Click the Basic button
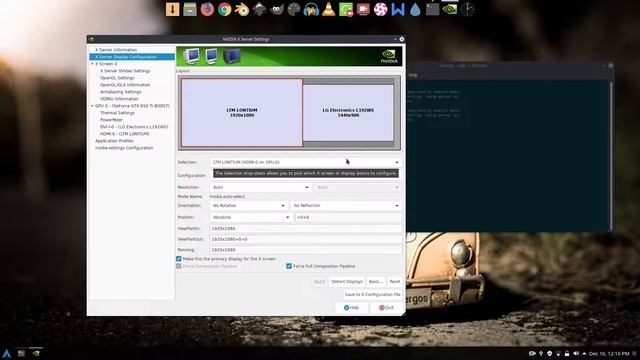 [376, 282]
